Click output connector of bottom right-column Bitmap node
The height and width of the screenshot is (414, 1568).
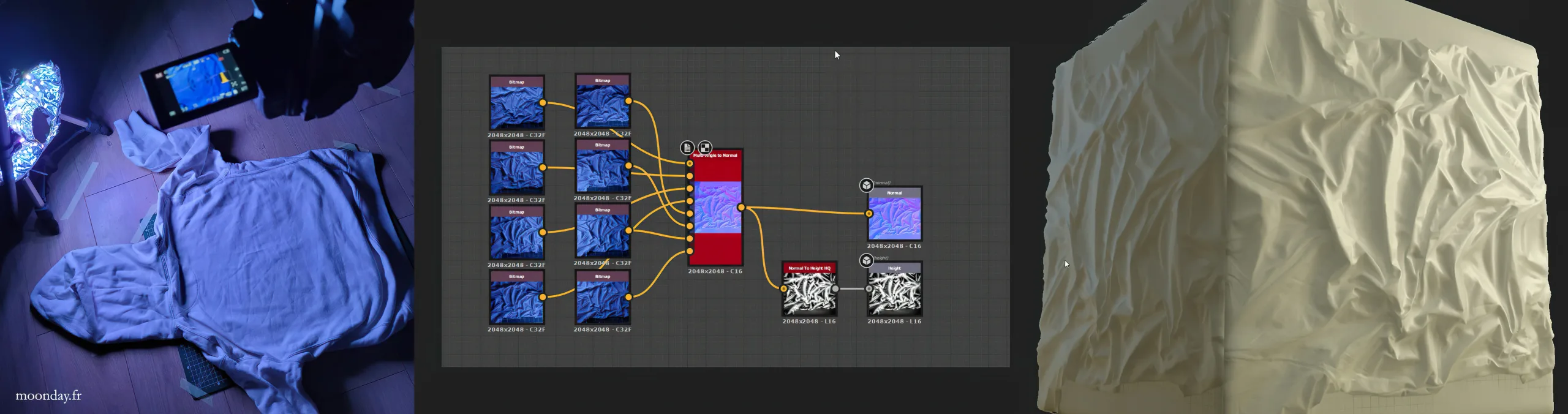pos(628,297)
